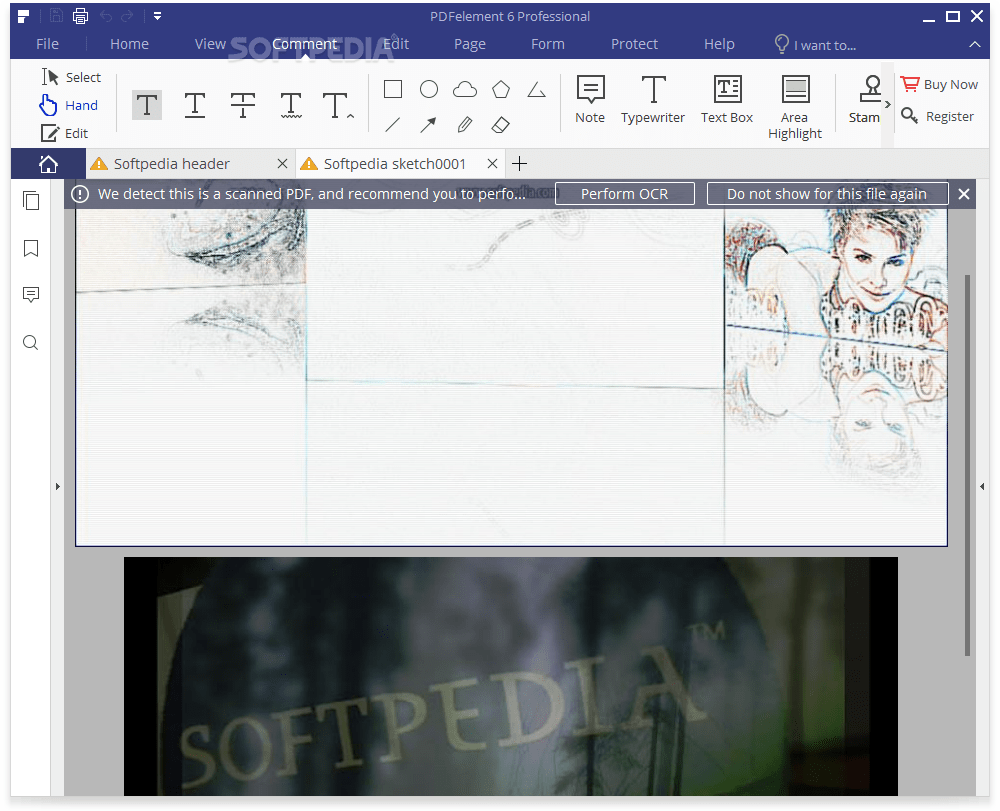1000x811 pixels.
Task: Click the Perform OCR button
Action: [624, 194]
